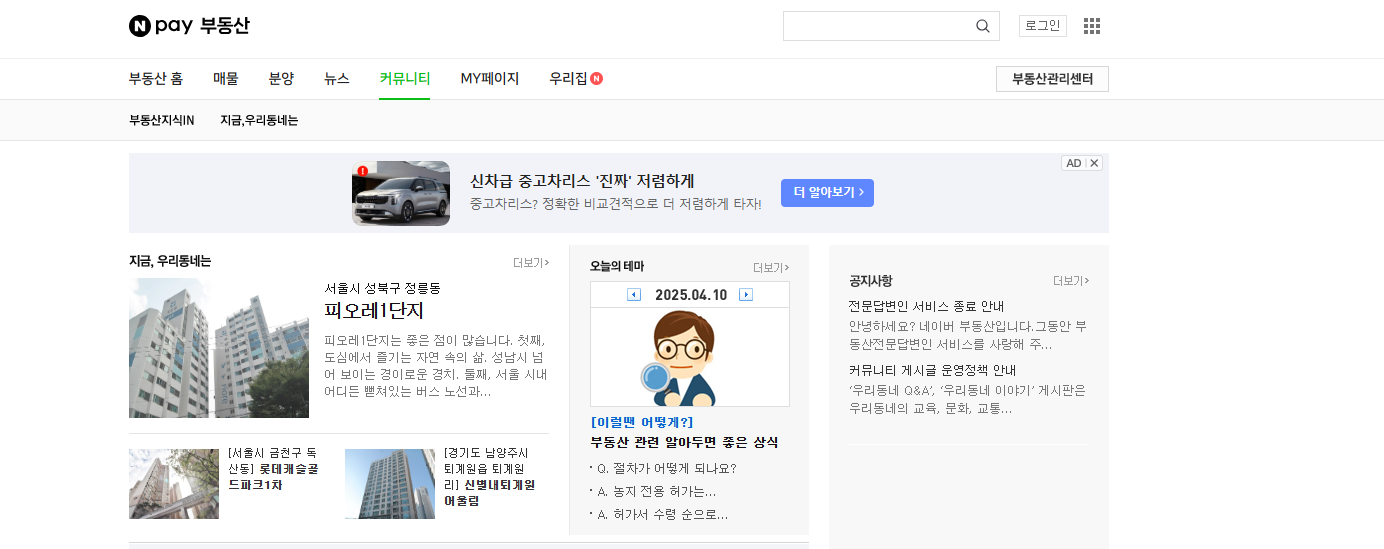Click the 부동산관리센터 button

(1052, 79)
